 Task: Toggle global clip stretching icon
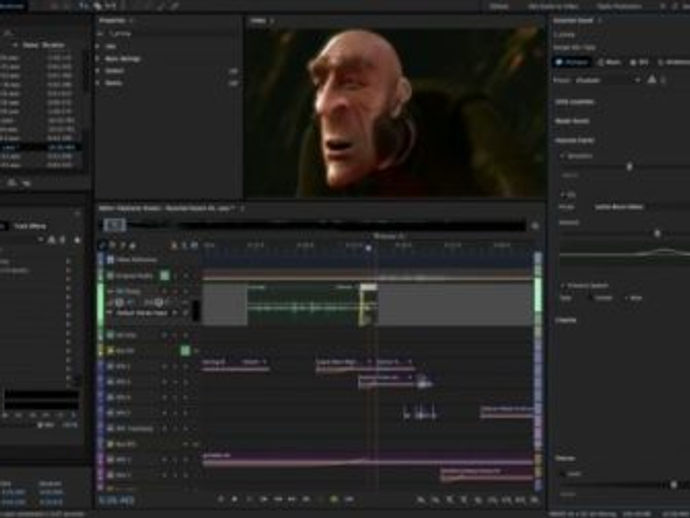coord(184,246)
